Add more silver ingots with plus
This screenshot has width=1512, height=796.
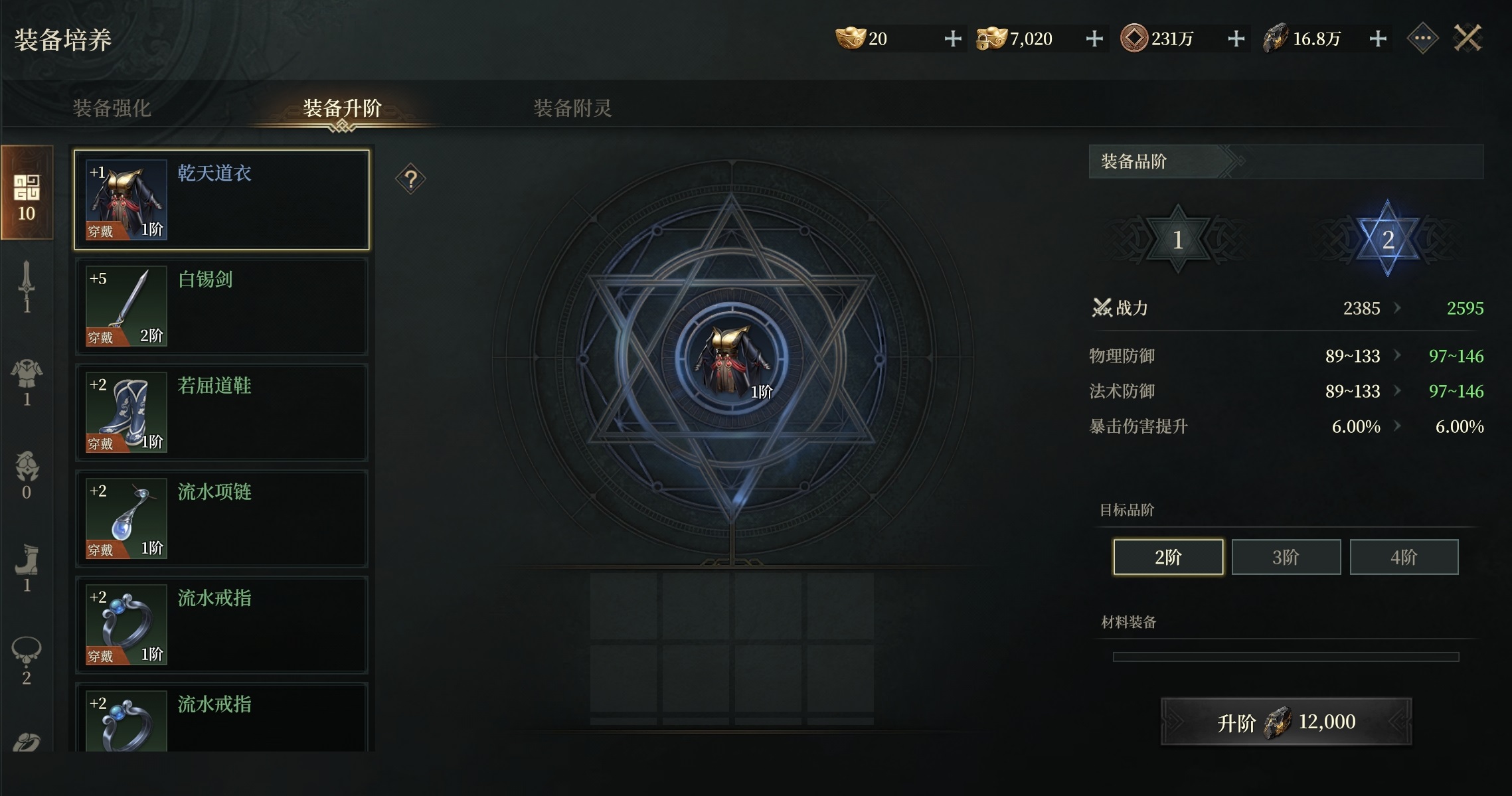click(x=1094, y=39)
